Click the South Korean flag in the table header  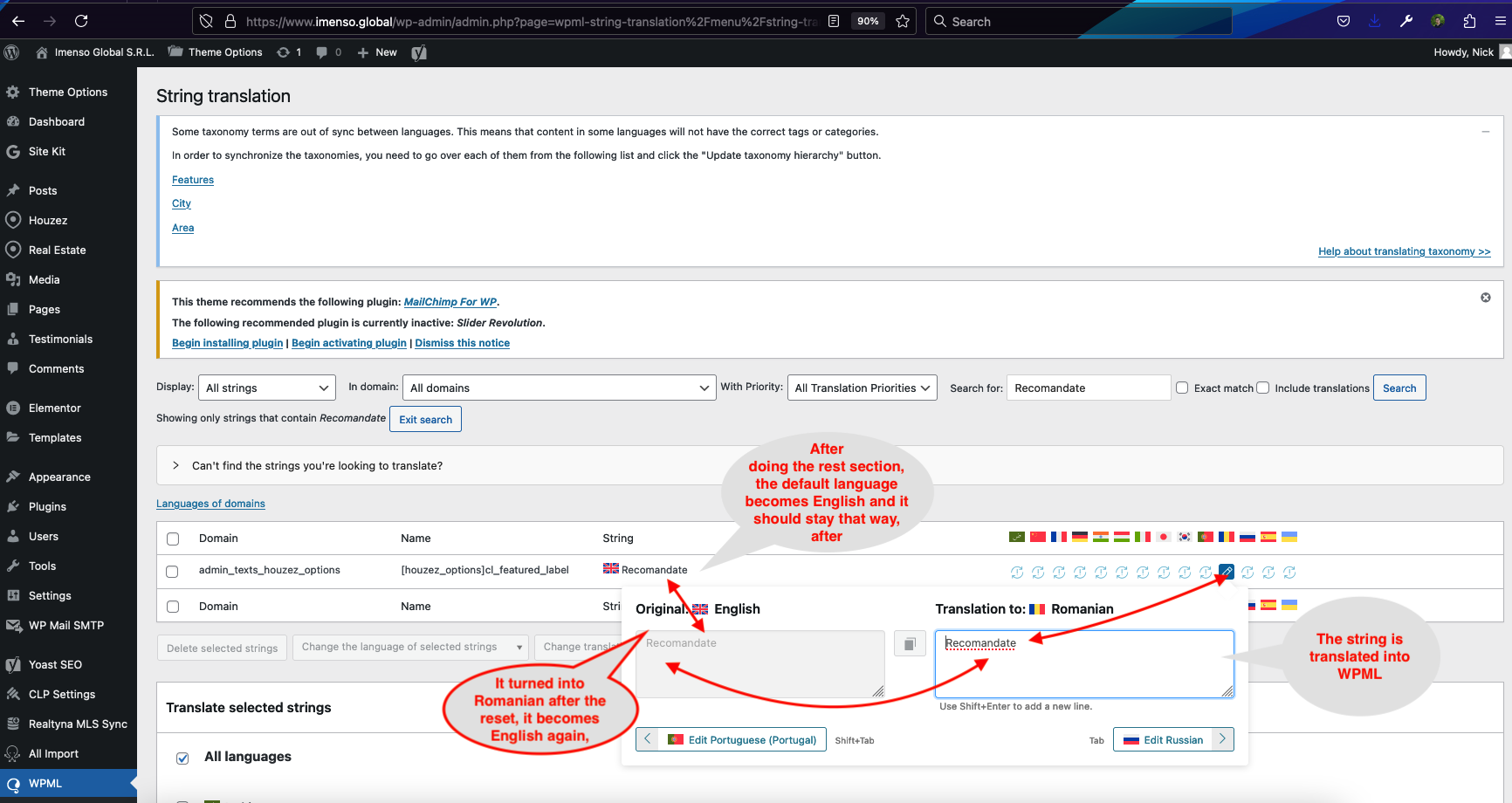(x=1185, y=537)
